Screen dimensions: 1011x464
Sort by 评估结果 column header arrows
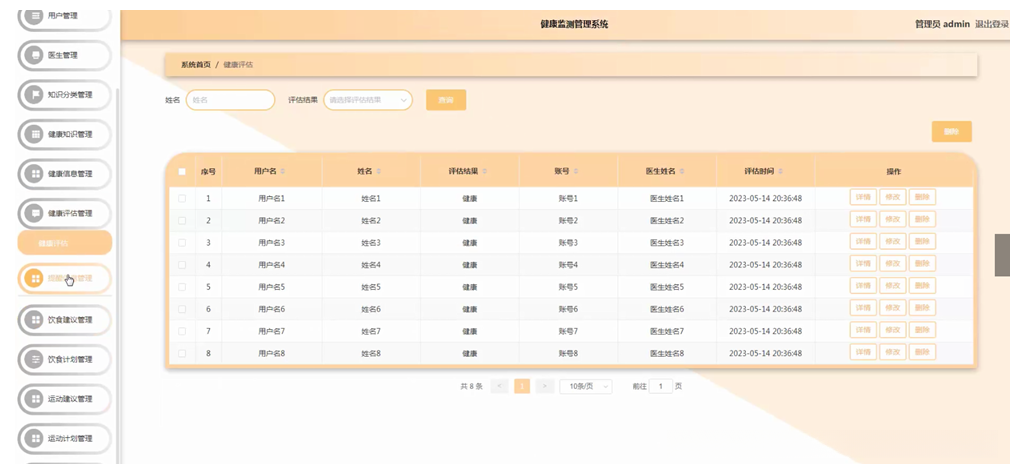[484, 171]
